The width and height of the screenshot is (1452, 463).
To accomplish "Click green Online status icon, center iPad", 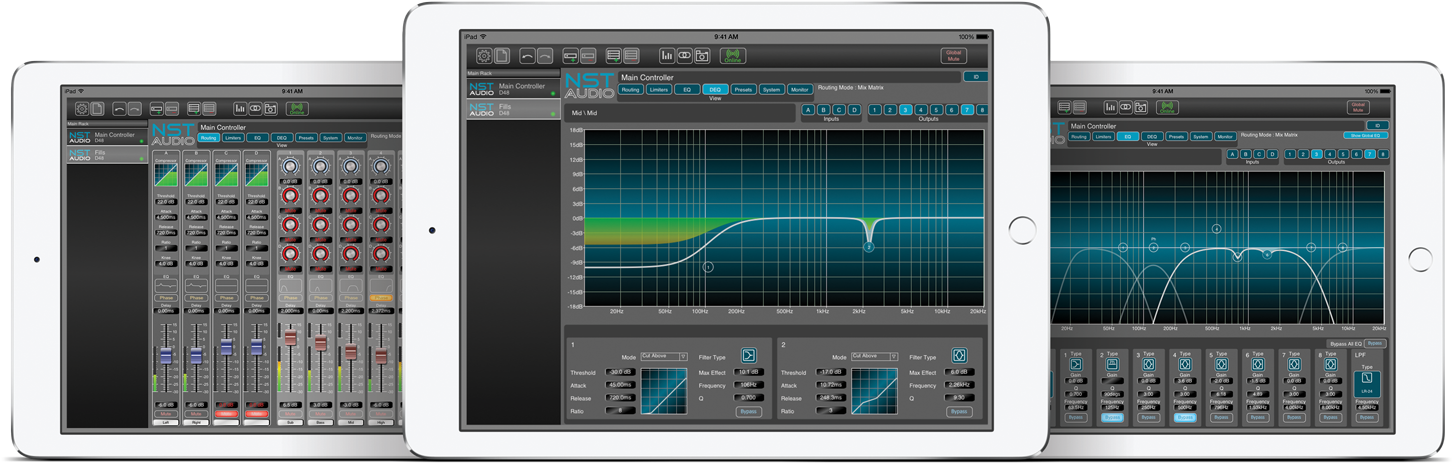I will tap(733, 57).
